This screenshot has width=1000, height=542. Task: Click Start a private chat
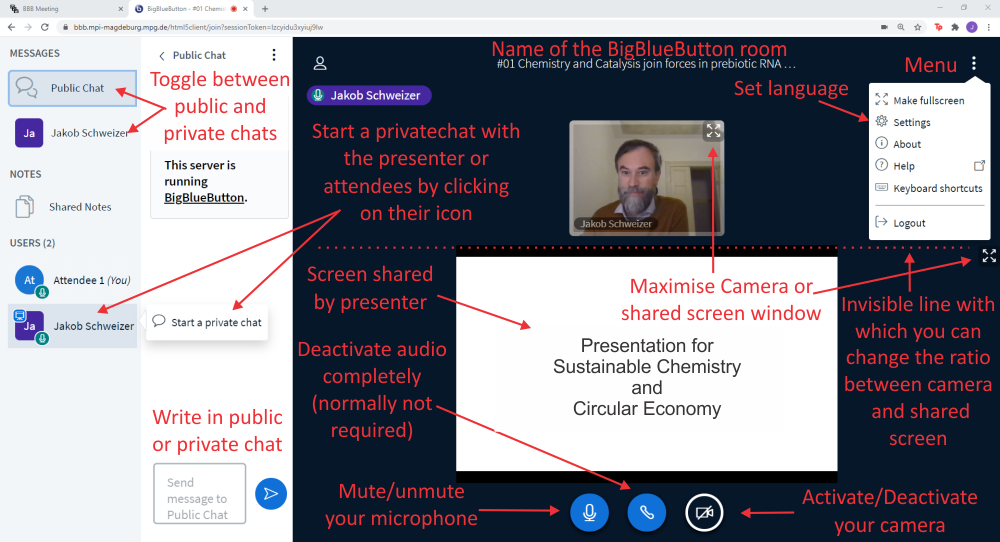click(208, 322)
